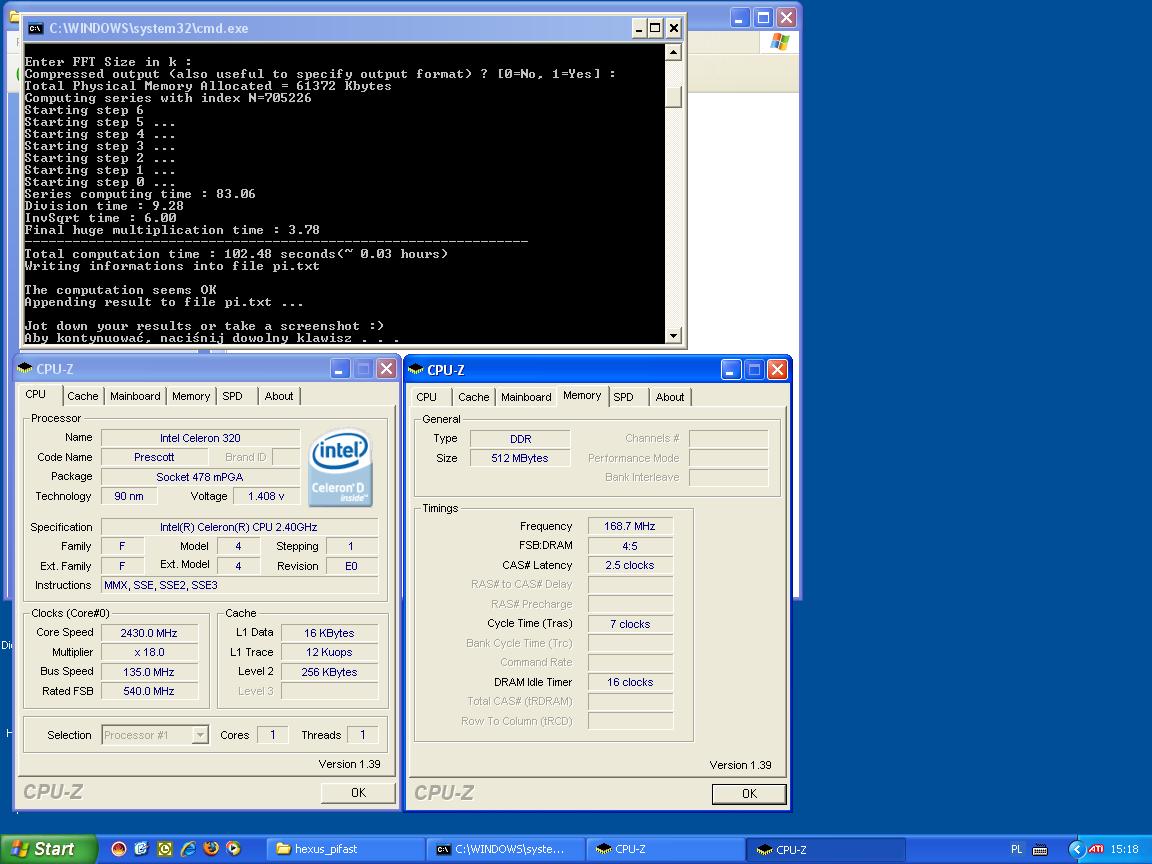Select the CPU tab in the left CPU-Z window
The image size is (1152, 864).
(35, 395)
